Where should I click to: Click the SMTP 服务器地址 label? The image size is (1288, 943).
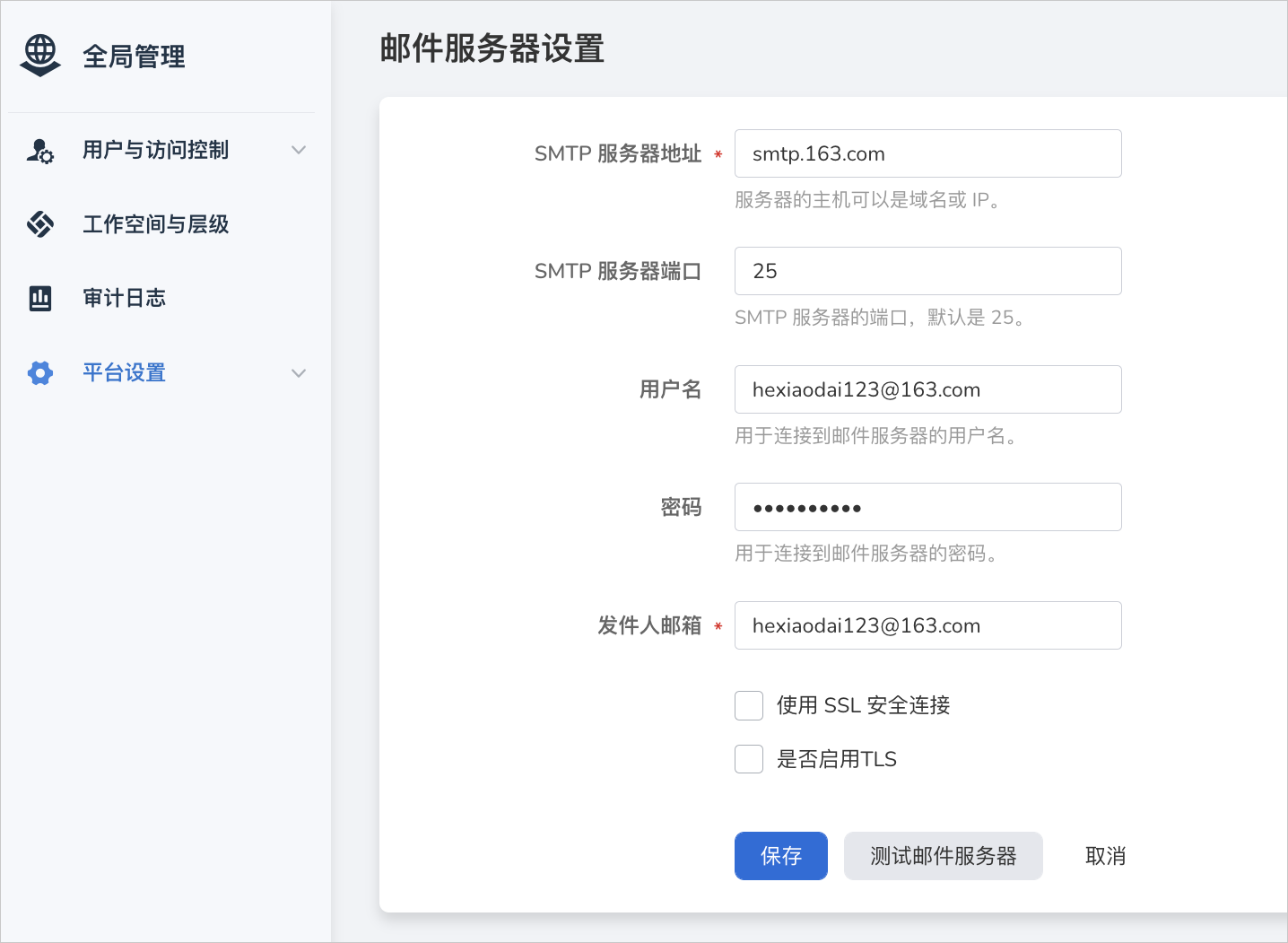[618, 153]
